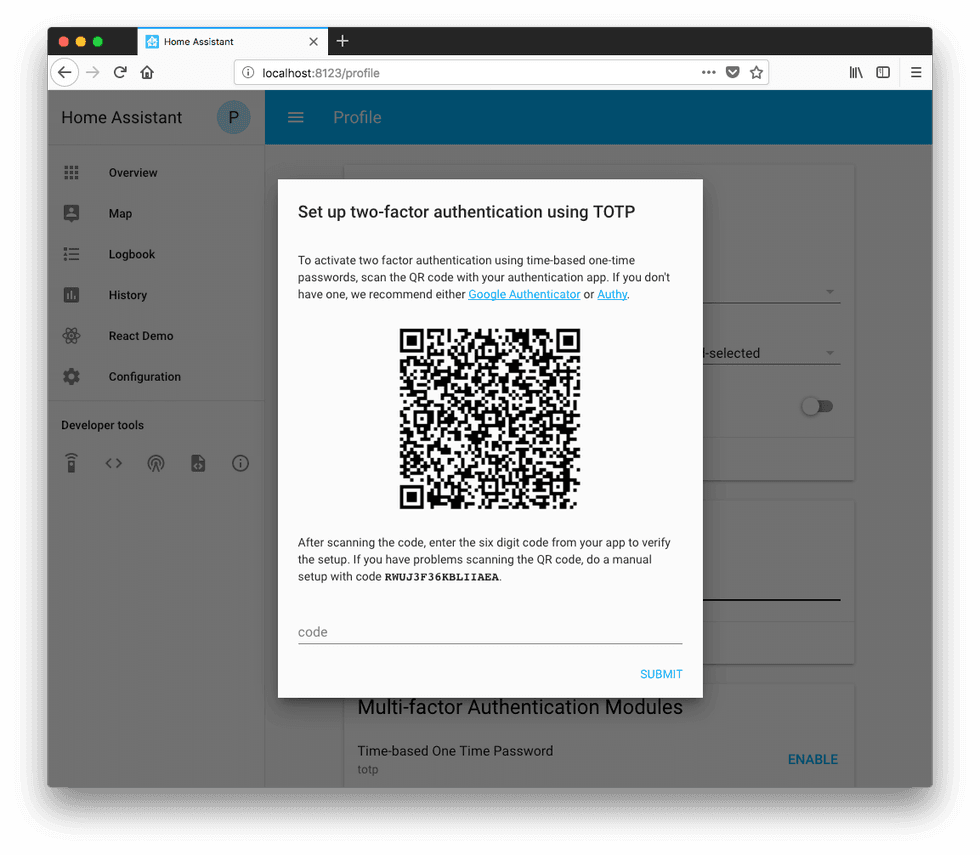Click the Google Authenticator link
Viewport: 980px width, 855px height.
click(524, 294)
